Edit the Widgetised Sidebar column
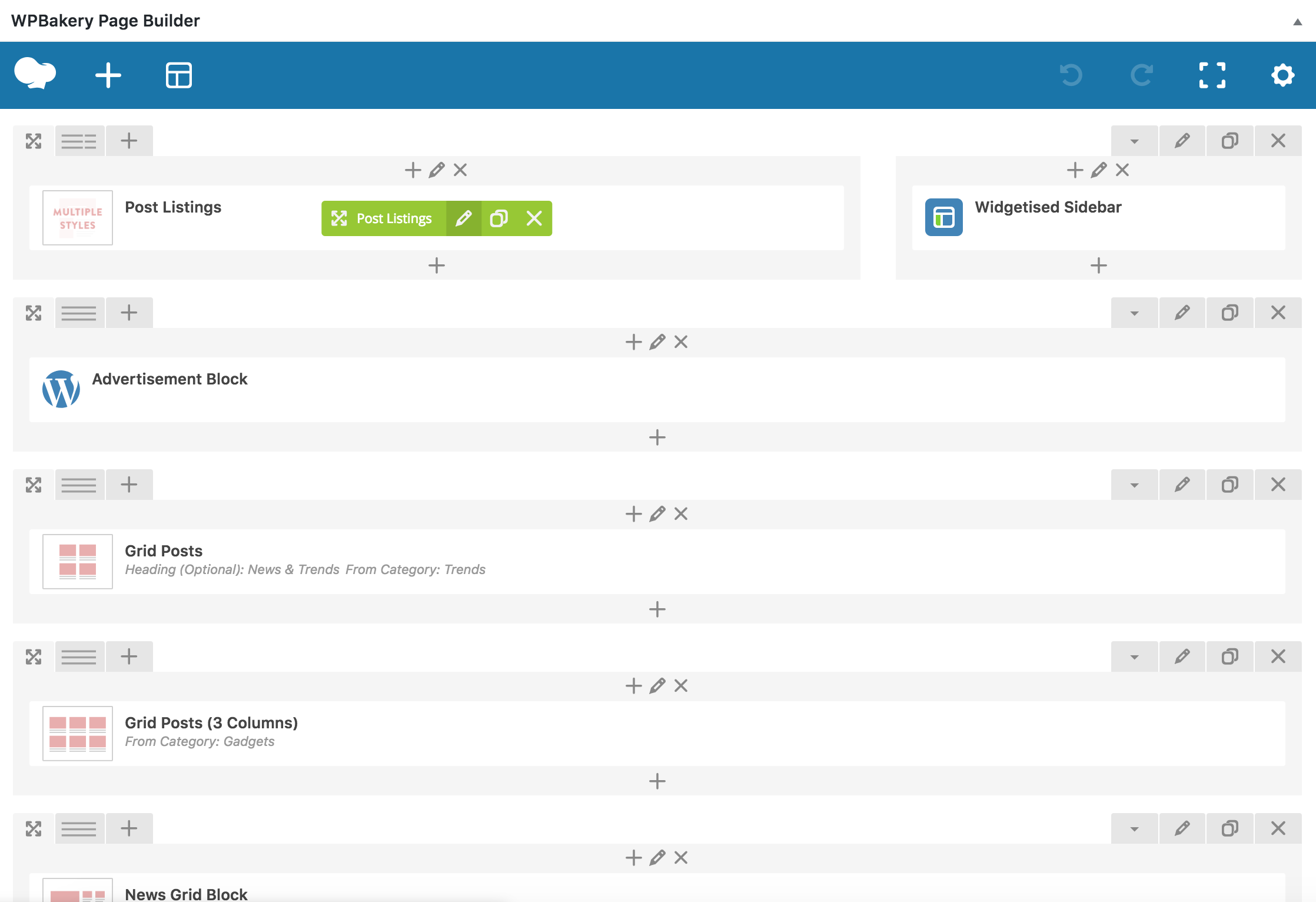This screenshot has width=1316, height=902. click(x=1099, y=170)
